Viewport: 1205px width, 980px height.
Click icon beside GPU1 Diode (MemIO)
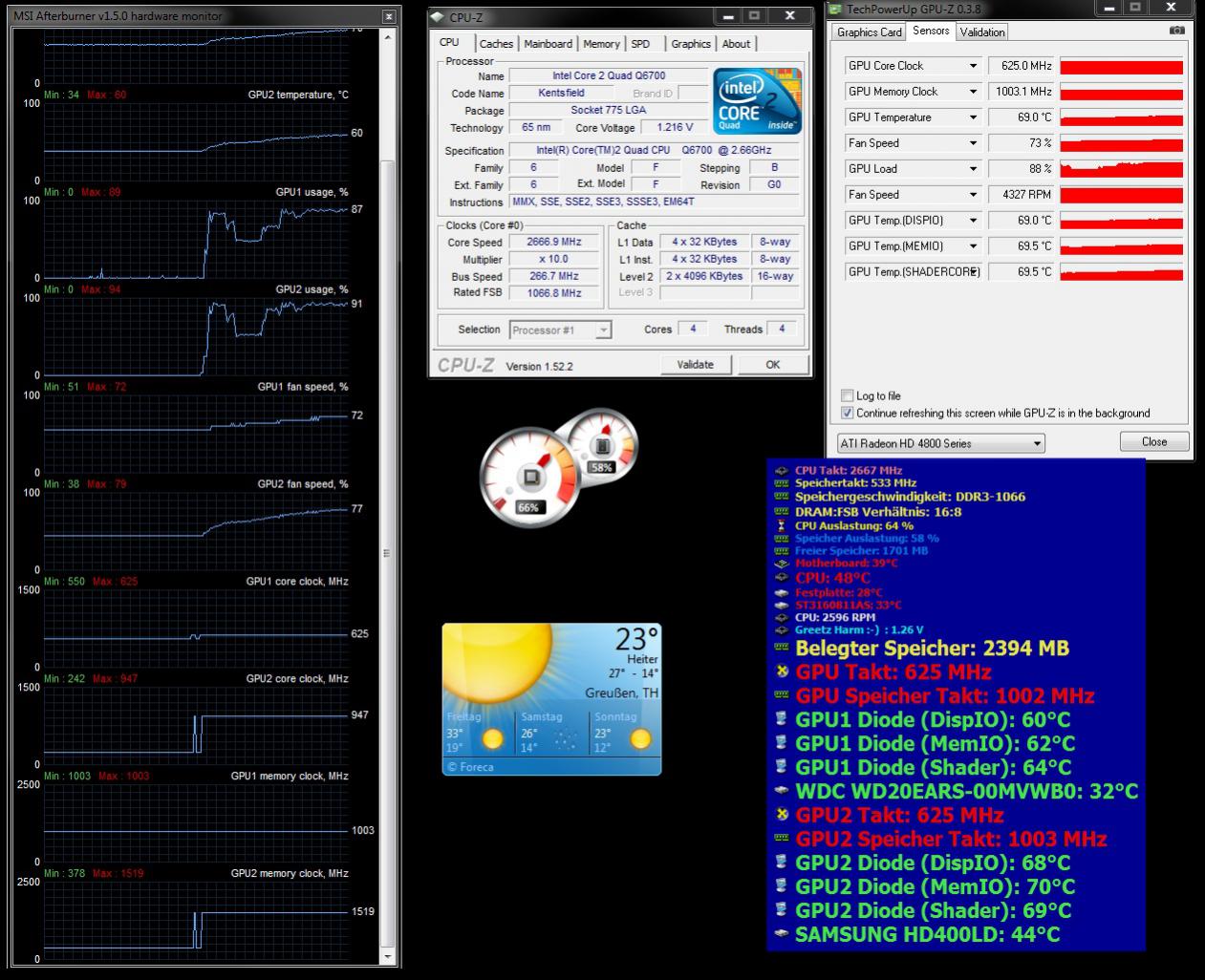coord(782,743)
